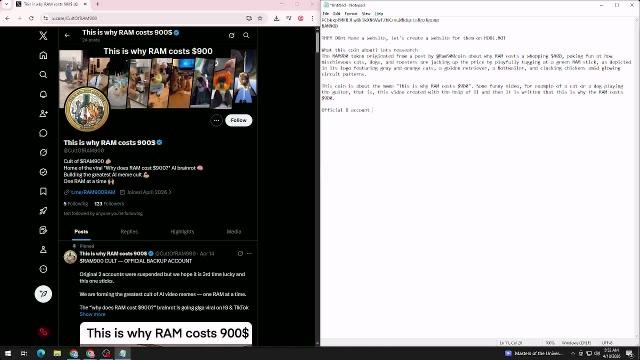Open Notepad File menu
The image size is (640, 360).
[x=326, y=13]
